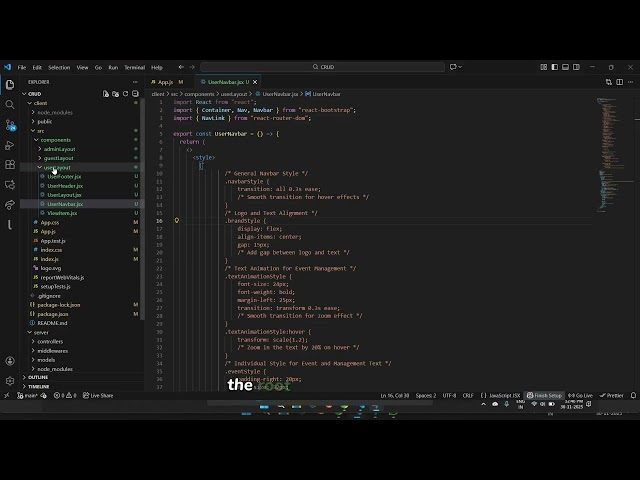
Task: Open the Extensions view
Action: tap(10, 164)
